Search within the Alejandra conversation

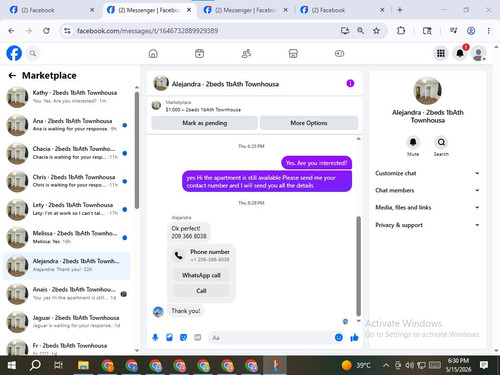coord(441,143)
